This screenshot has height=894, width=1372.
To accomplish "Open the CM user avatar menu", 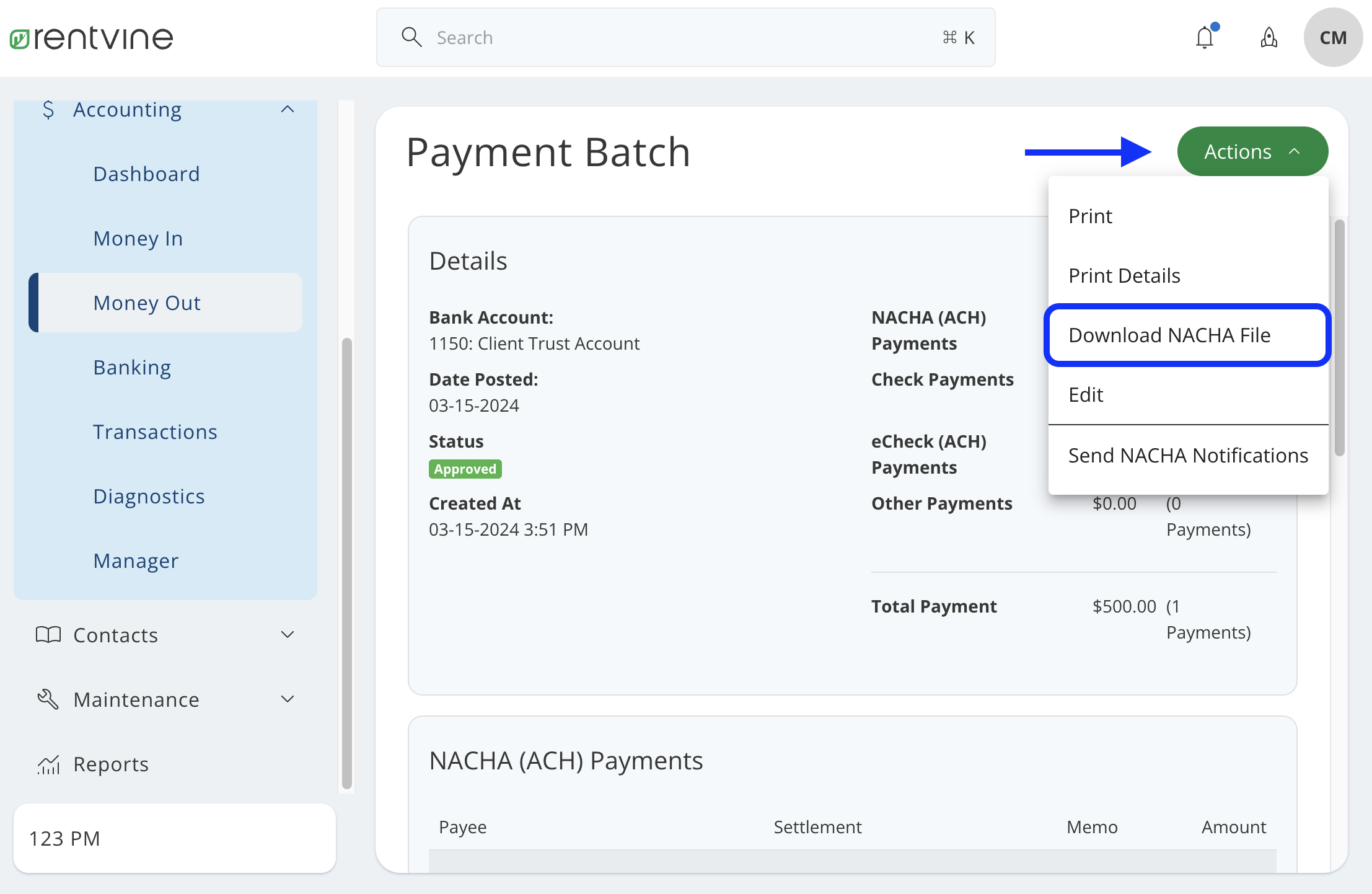I will tap(1333, 38).
